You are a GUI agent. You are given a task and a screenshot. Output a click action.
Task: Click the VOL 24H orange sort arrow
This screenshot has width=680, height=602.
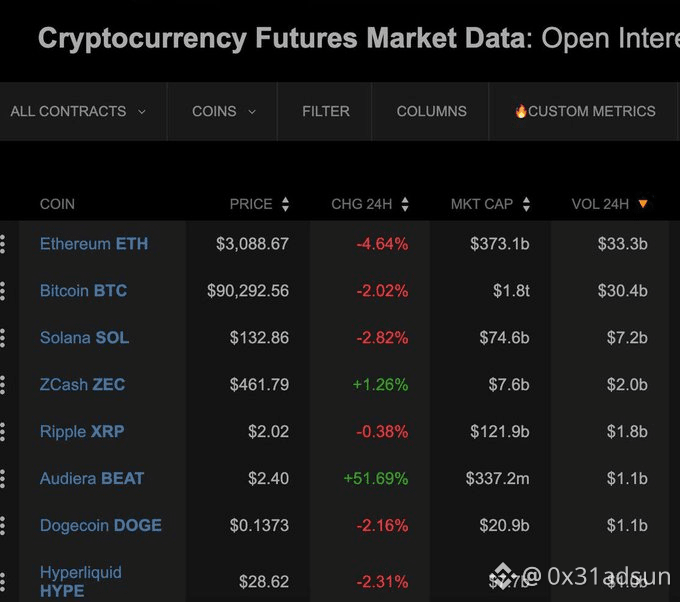coord(643,204)
